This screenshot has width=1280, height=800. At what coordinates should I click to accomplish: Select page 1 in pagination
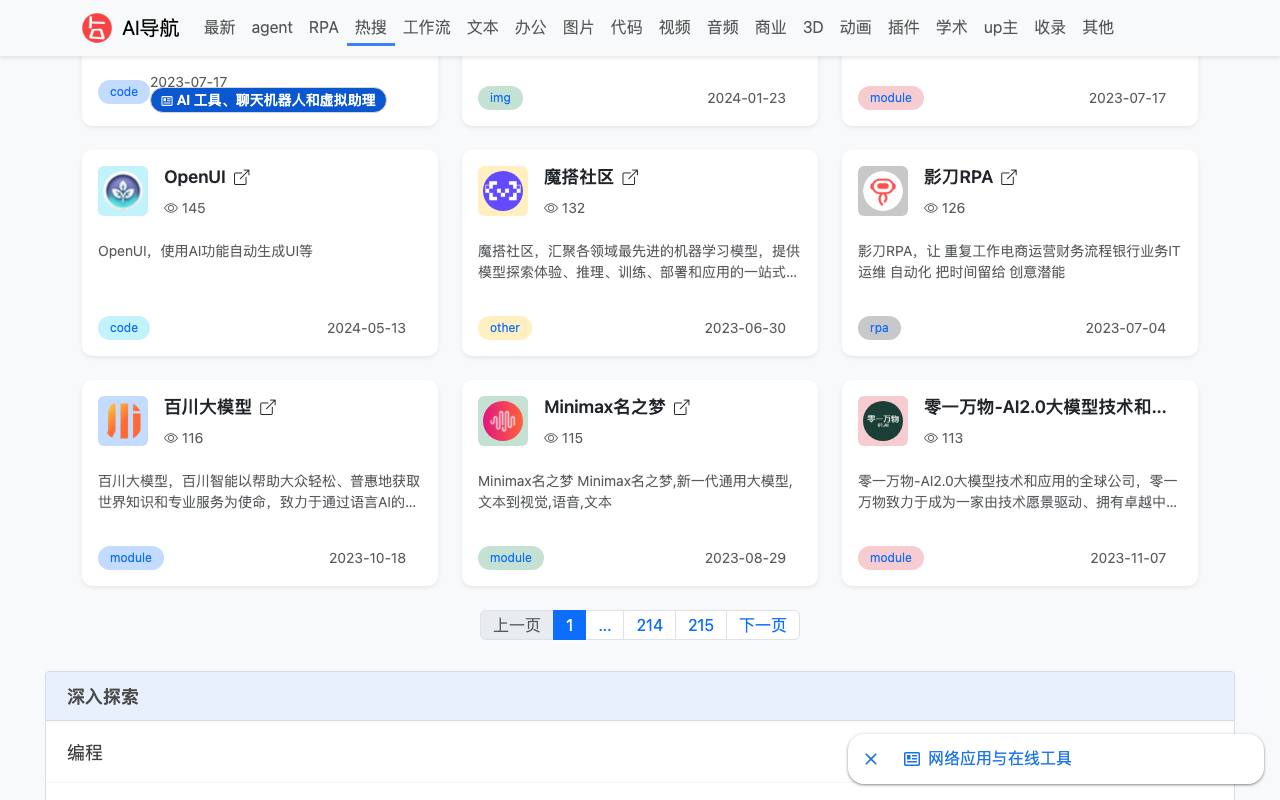click(x=569, y=625)
